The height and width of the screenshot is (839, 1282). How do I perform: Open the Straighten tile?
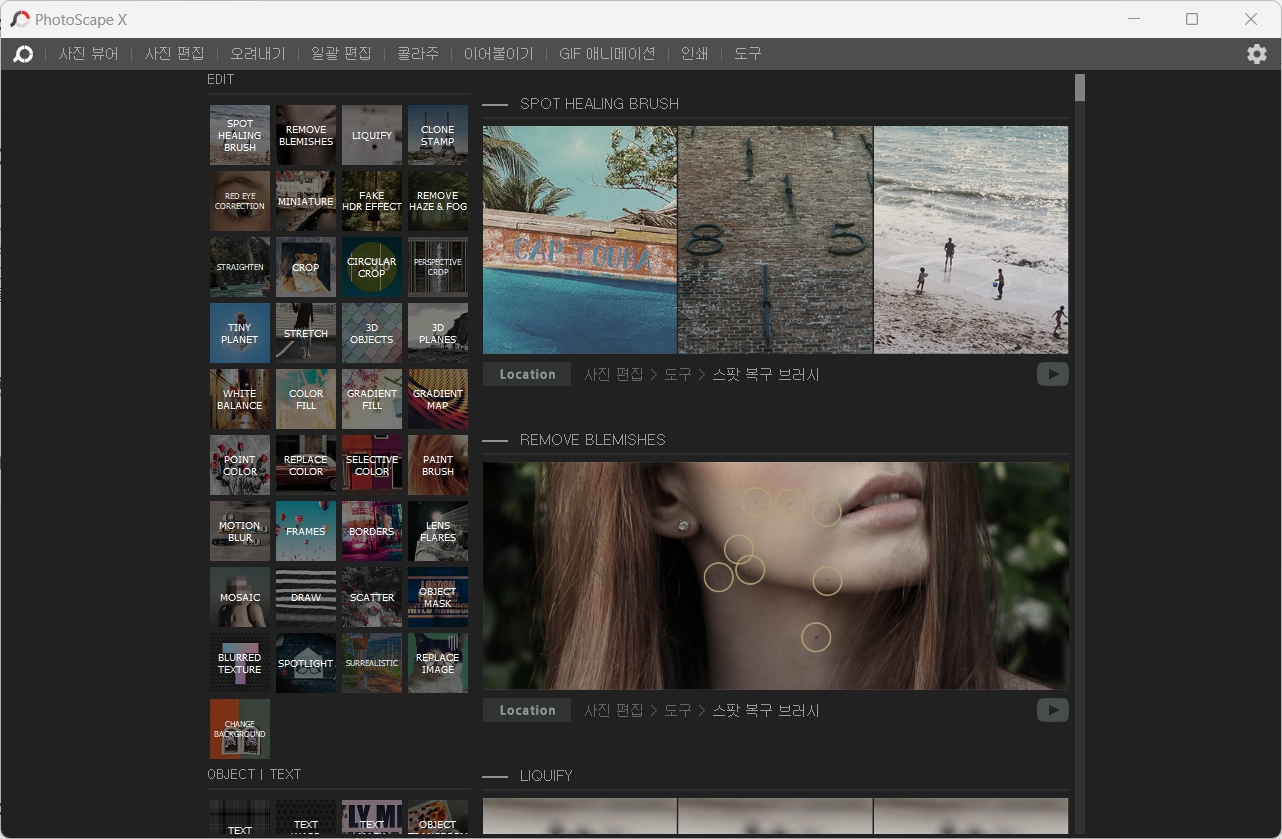pos(240,267)
